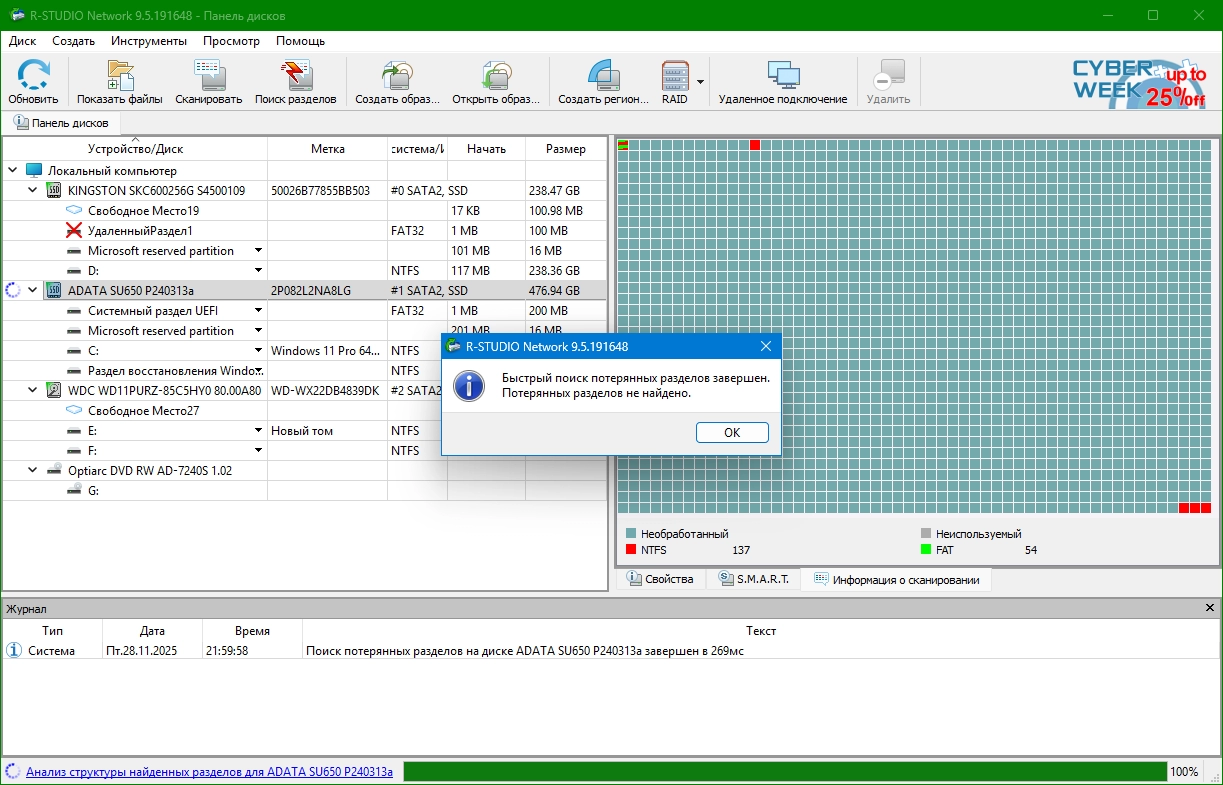
Task: Click the Анализ структуры найденных разделов link
Action: point(209,772)
